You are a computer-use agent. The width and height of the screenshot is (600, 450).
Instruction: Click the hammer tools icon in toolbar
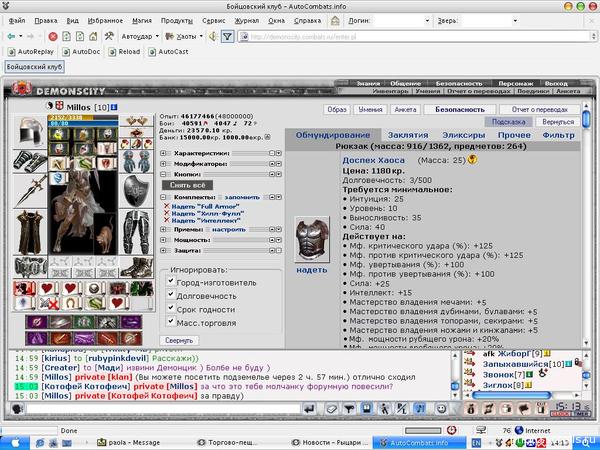click(x=109, y=36)
